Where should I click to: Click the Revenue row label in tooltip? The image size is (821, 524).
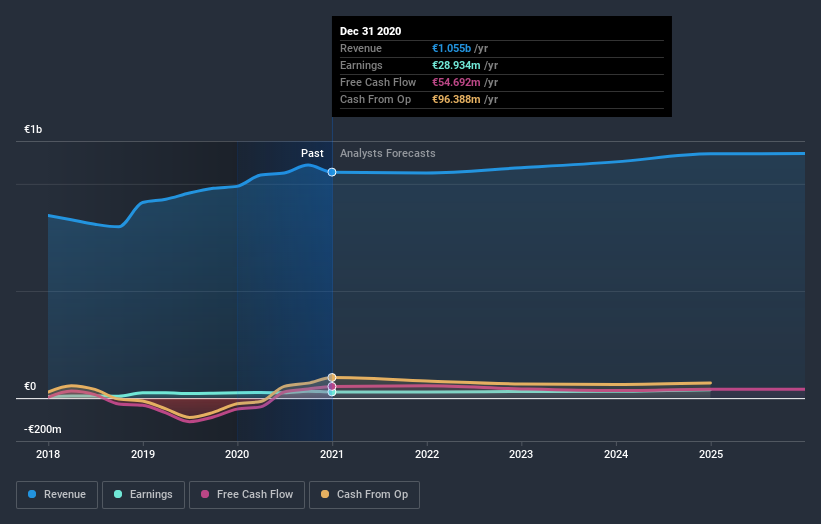point(361,48)
